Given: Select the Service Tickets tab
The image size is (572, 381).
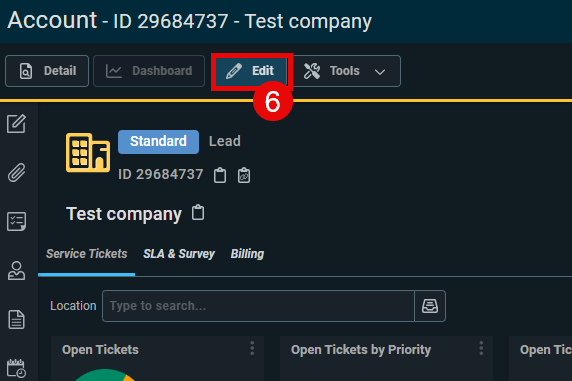Looking at the screenshot, I should [x=86, y=254].
